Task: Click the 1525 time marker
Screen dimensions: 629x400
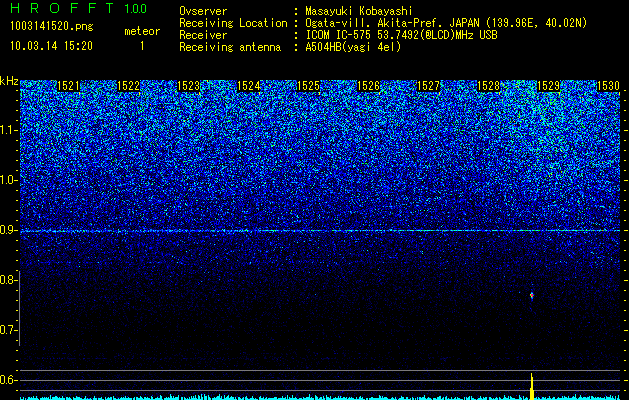Action: (x=308, y=86)
